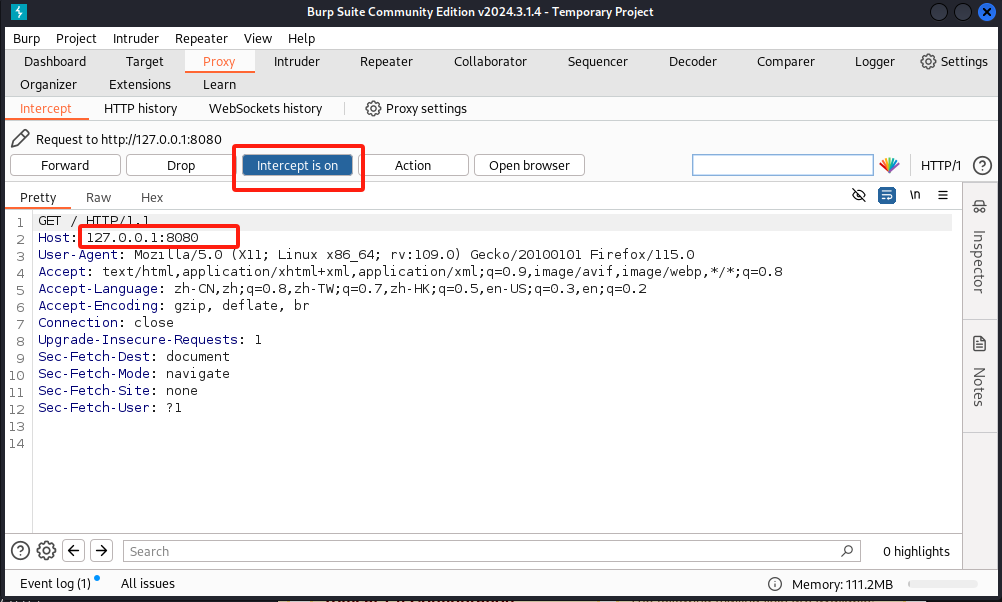The height and width of the screenshot is (602, 1002).
Task: Switch to Repeater tool tab
Action: coord(386,61)
